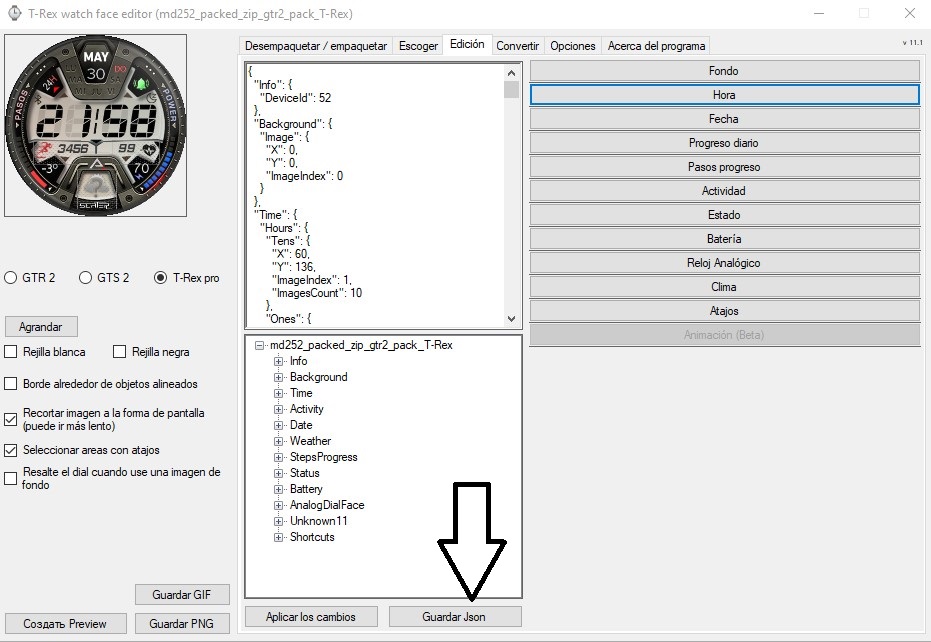Expand the AnalogDialFace tree node
Viewport: 931px width, 642px height.
coord(279,505)
